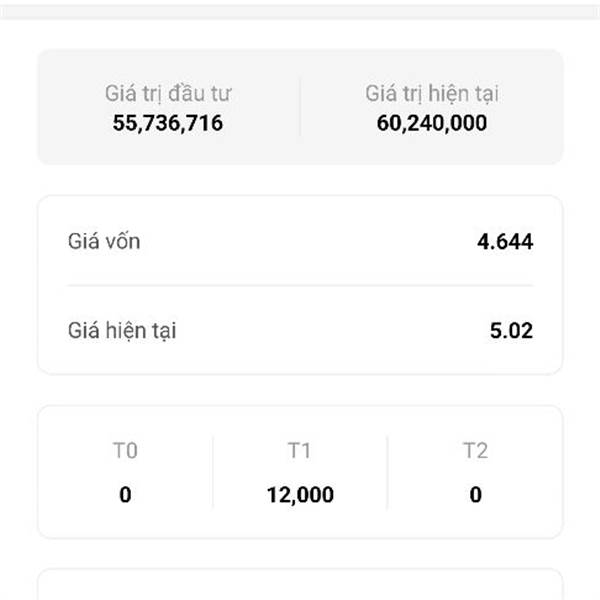This screenshot has height=600, width=600.
Task: Select the 12,000 value under T1
Action: 300,494
